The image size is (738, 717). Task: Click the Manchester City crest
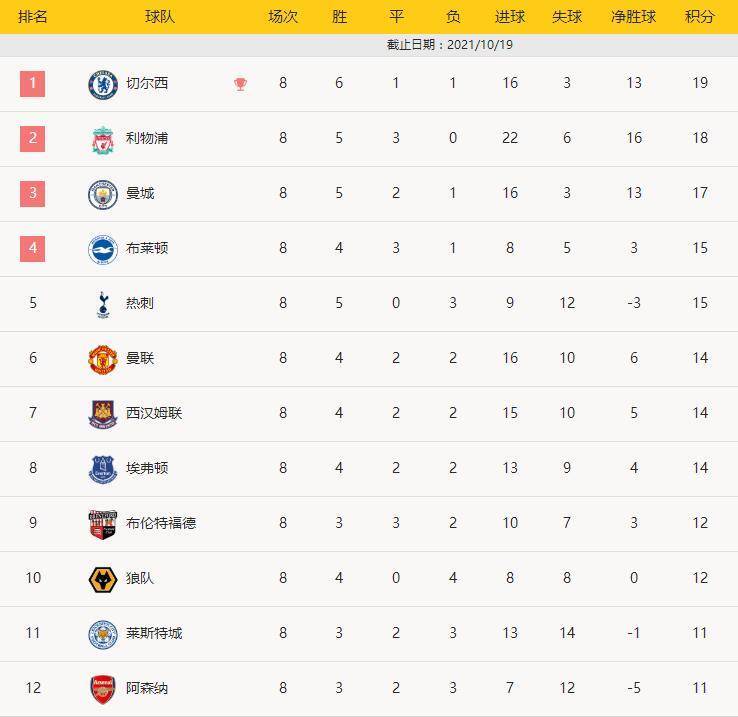(103, 194)
